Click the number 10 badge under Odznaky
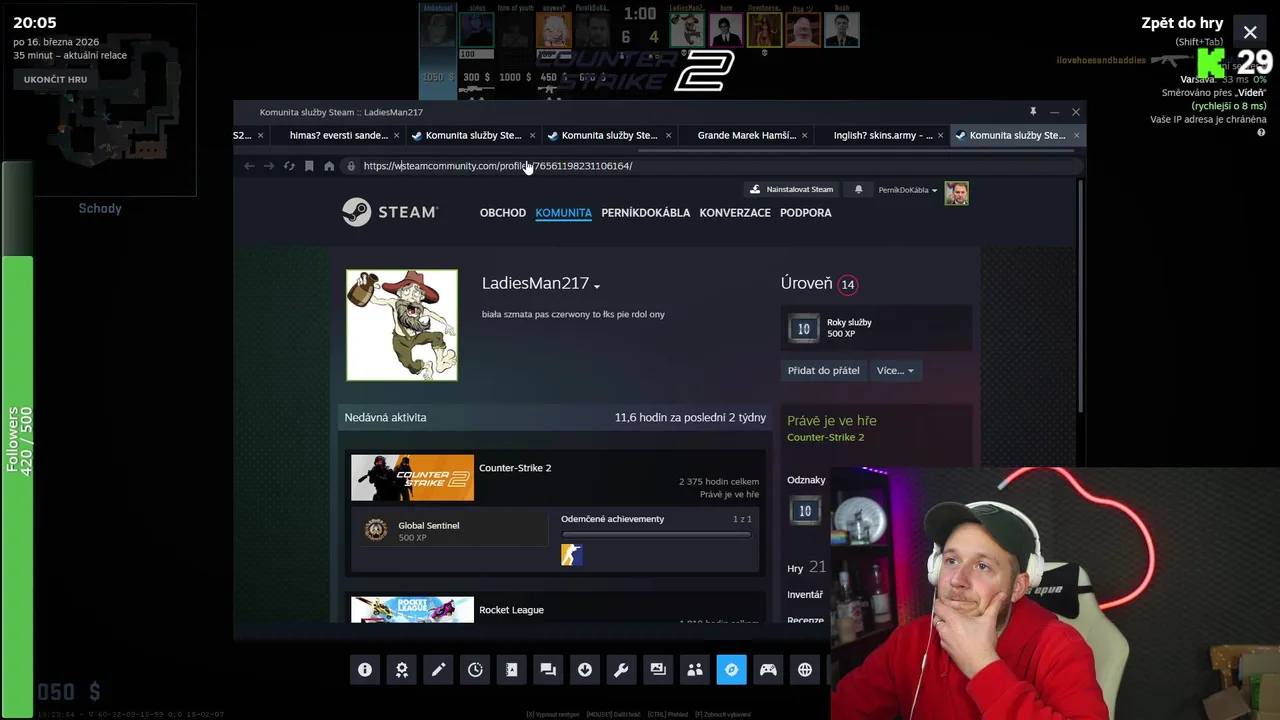This screenshot has width=1280, height=720. [805, 511]
